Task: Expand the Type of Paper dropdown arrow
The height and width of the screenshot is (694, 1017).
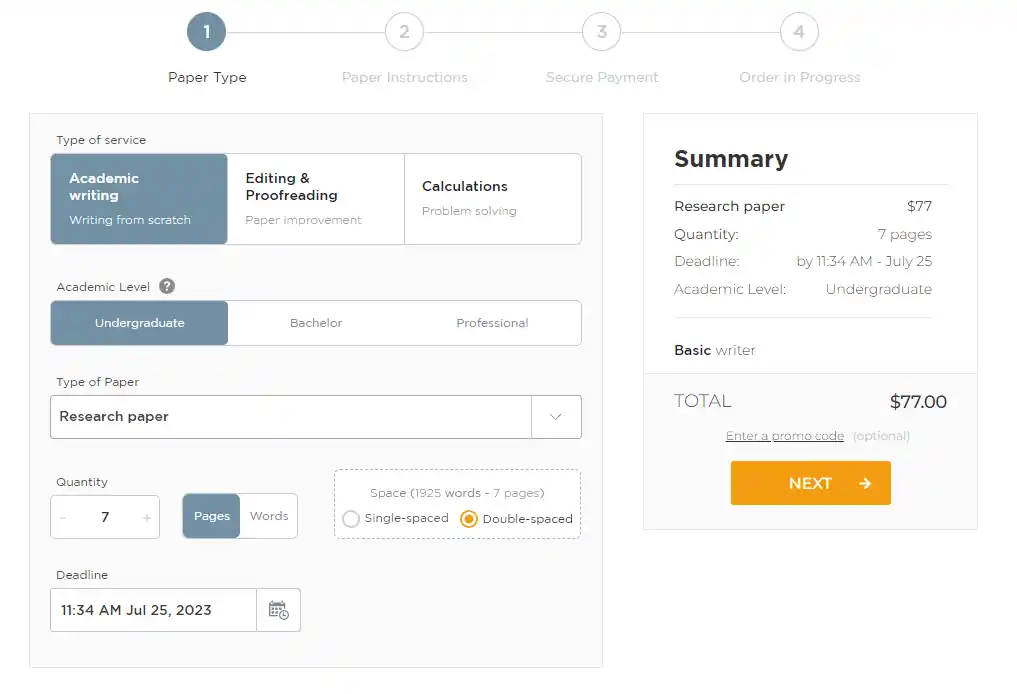Action: [556, 417]
